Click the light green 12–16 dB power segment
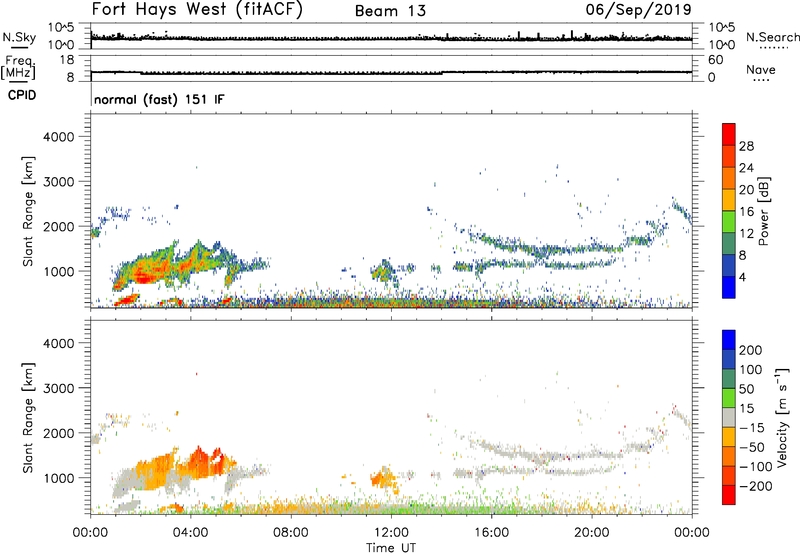800x554 pixels. point(729,222)
